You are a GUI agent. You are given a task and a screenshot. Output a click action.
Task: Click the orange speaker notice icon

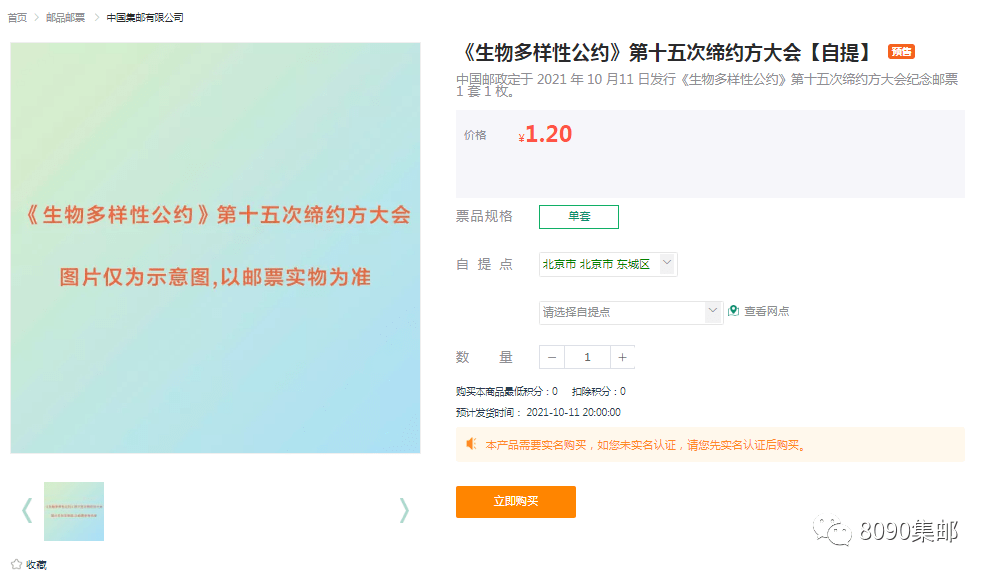[471, 444]
